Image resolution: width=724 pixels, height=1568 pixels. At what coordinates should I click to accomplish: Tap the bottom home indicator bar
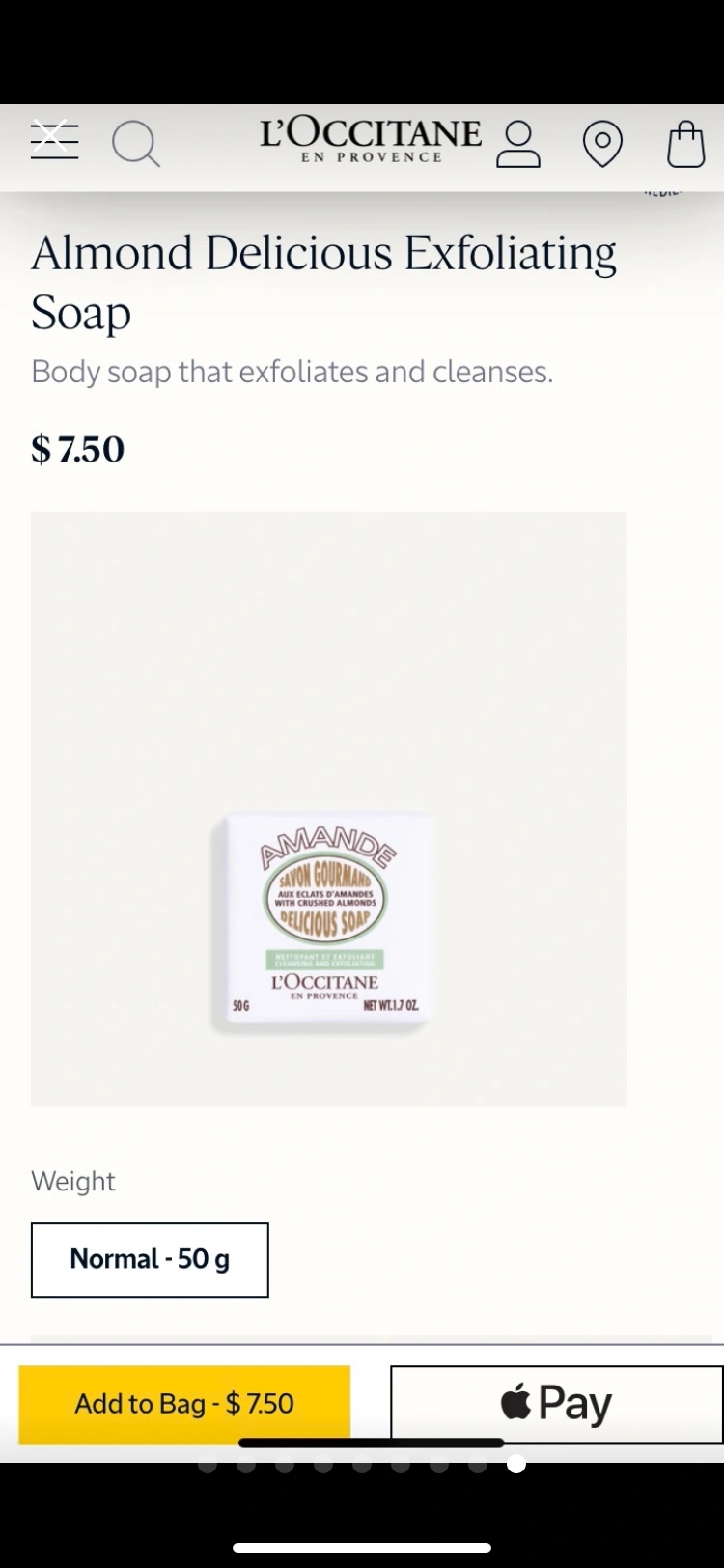[x=362, y=1548]
